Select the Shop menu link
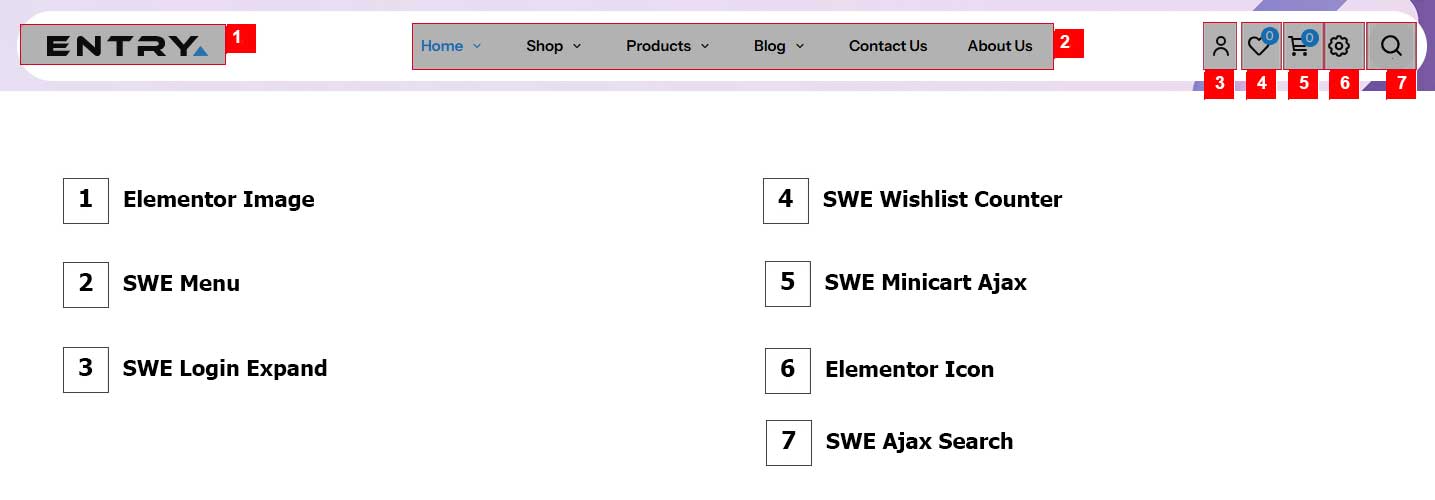 (545, 46)
